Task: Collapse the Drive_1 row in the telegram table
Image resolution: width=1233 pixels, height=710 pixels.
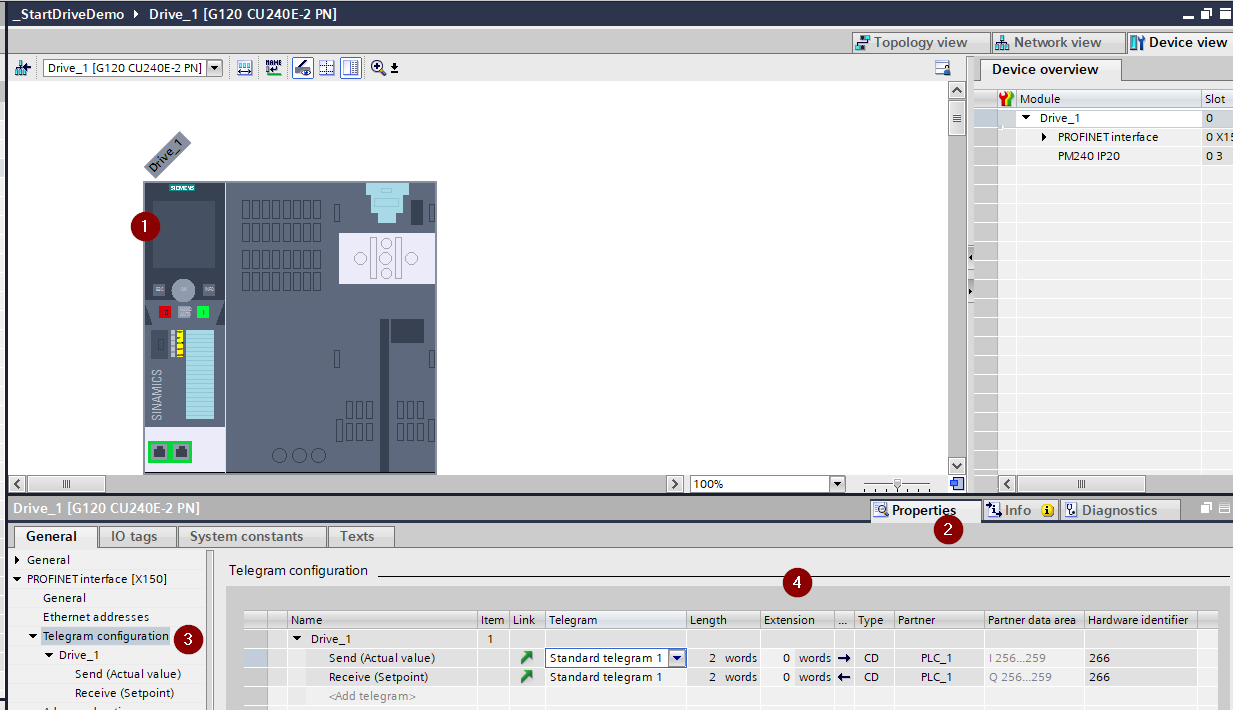Action: pyautogui.click(x=297, y=639)
